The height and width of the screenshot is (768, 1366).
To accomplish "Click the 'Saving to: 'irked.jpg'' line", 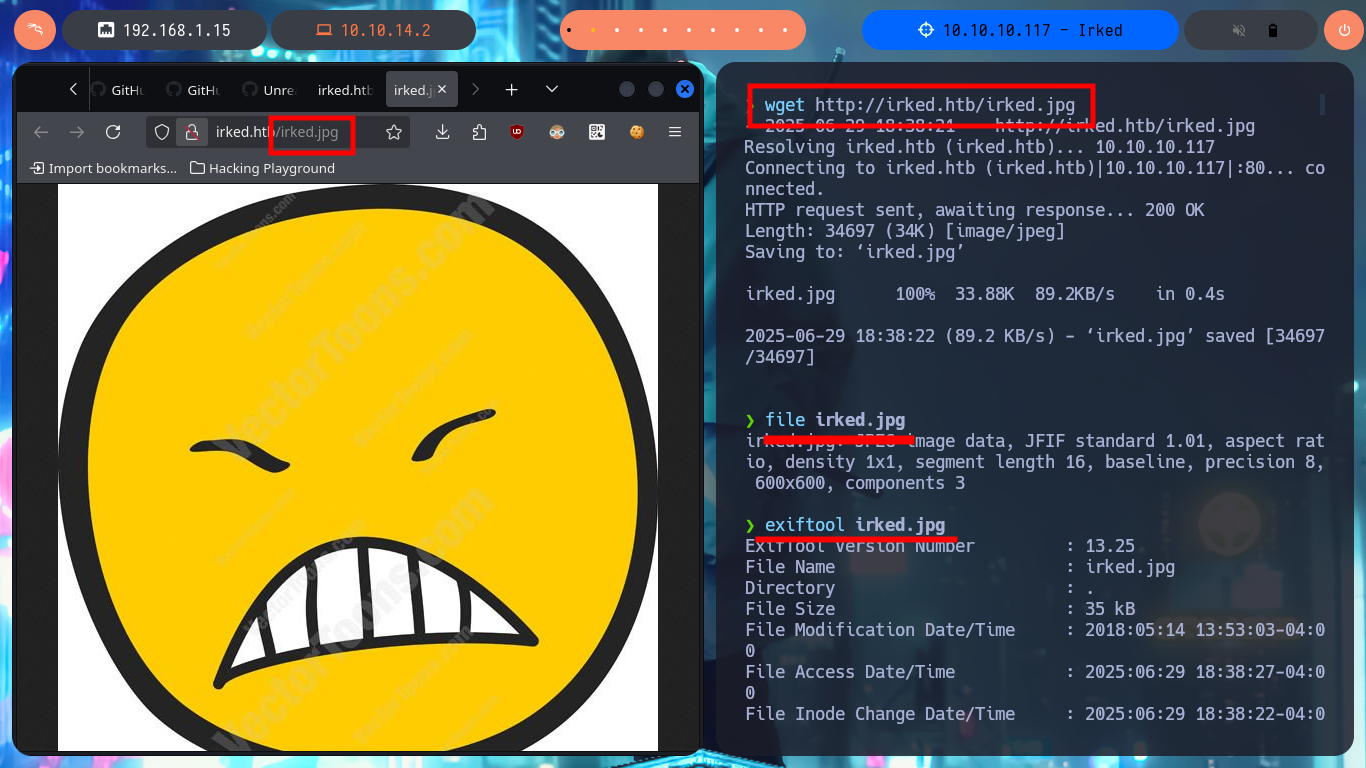I will tap(855, 252).
